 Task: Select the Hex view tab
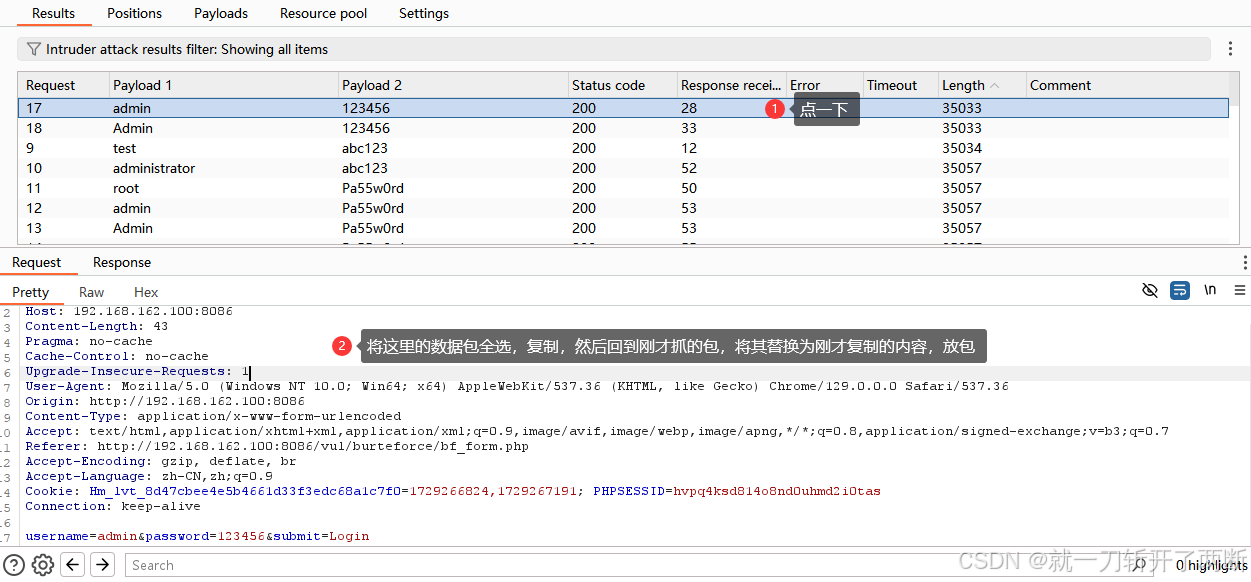click(x=146, y=292)
